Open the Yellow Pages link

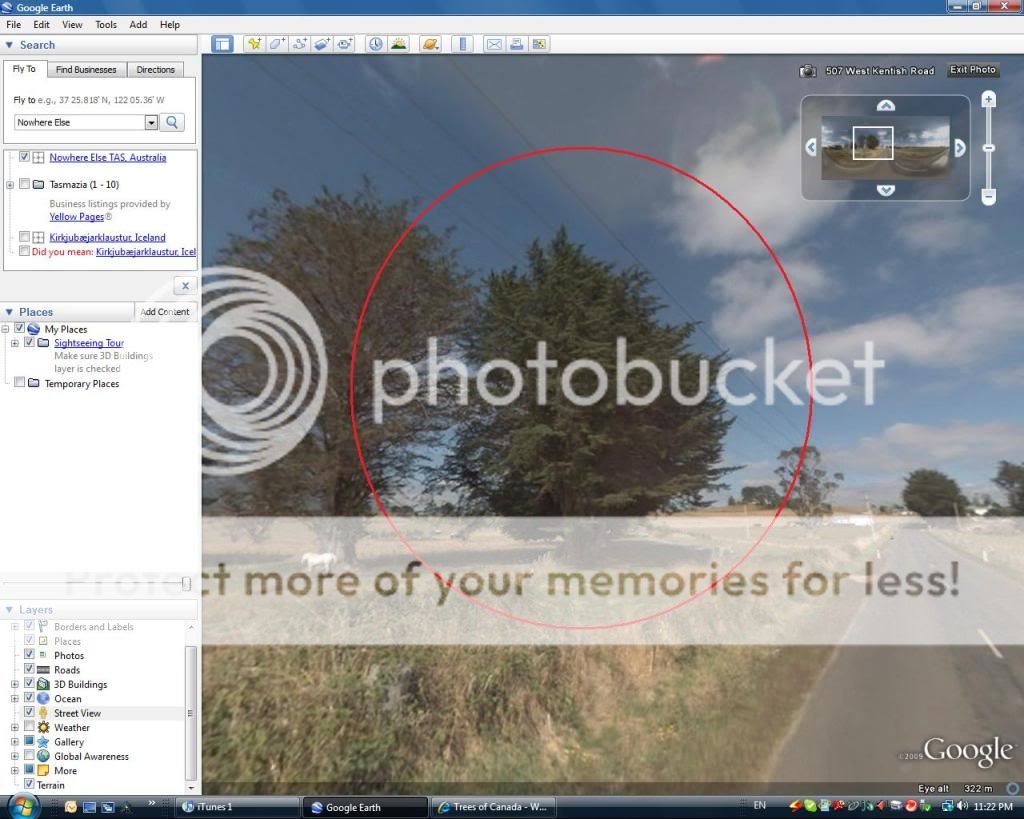pyautogui.click(x=76, y=217)
